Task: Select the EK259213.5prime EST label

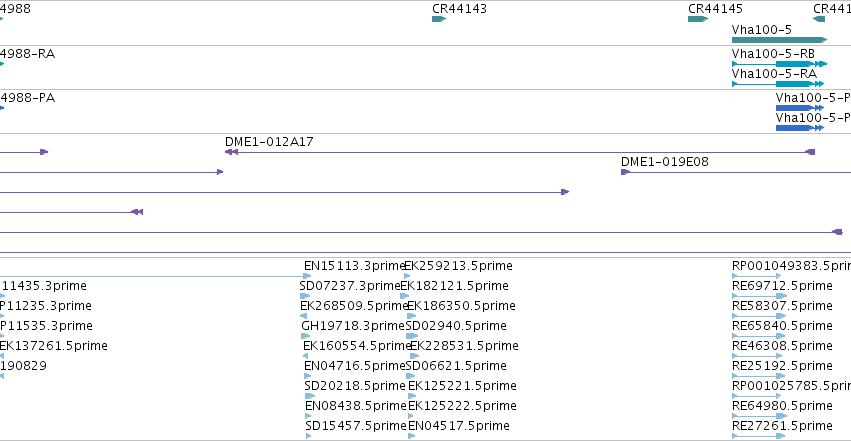Action: pyautogui.click(x=459, y=266)
